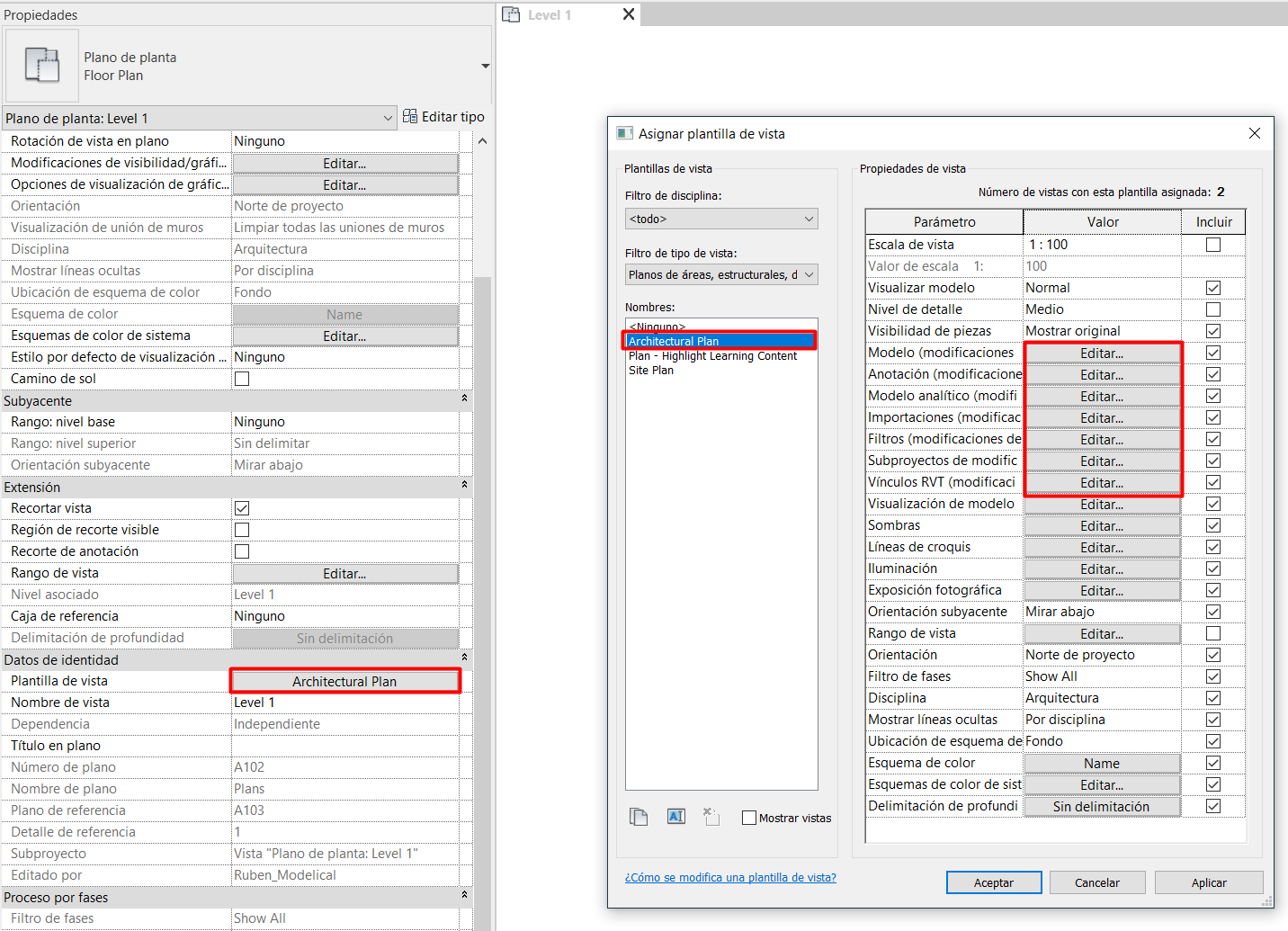The height and width of the screenshot is (931, 1288).
Task: Toggle the Camino de sol checkbox
Action: tap(242, 379)
